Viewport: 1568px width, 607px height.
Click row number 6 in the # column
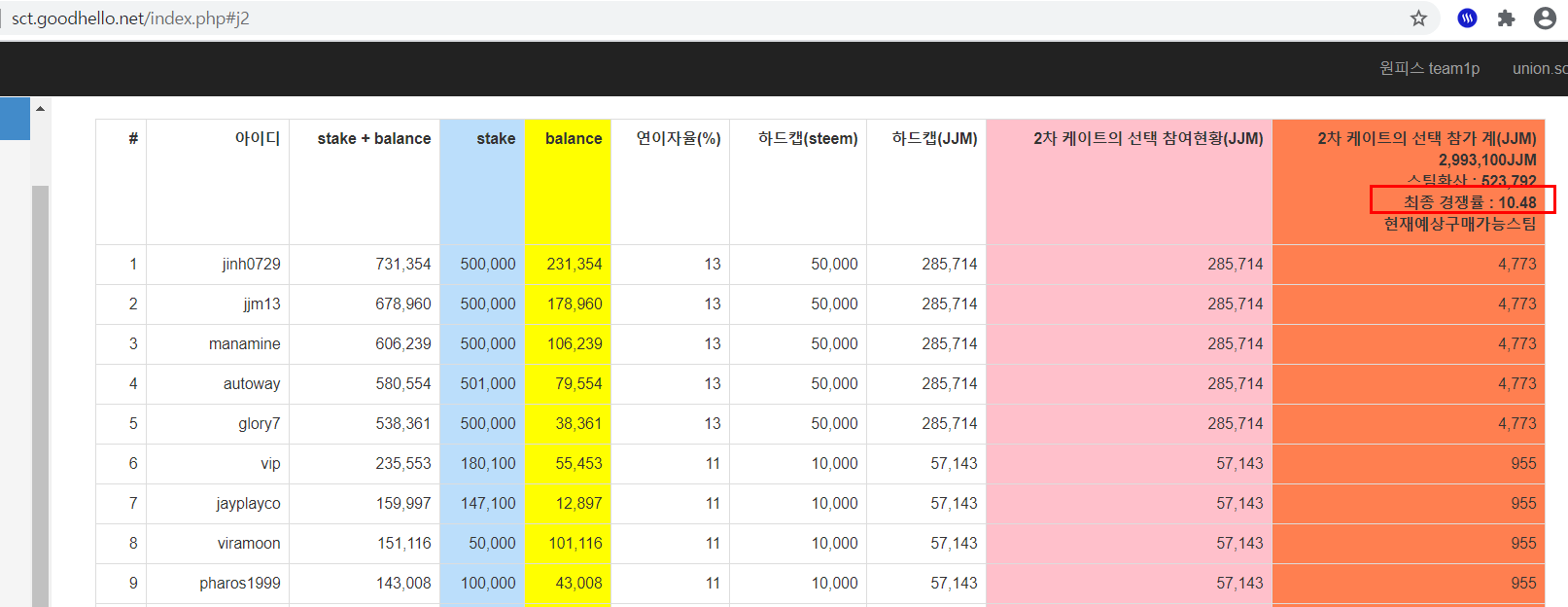click(133, 463)
